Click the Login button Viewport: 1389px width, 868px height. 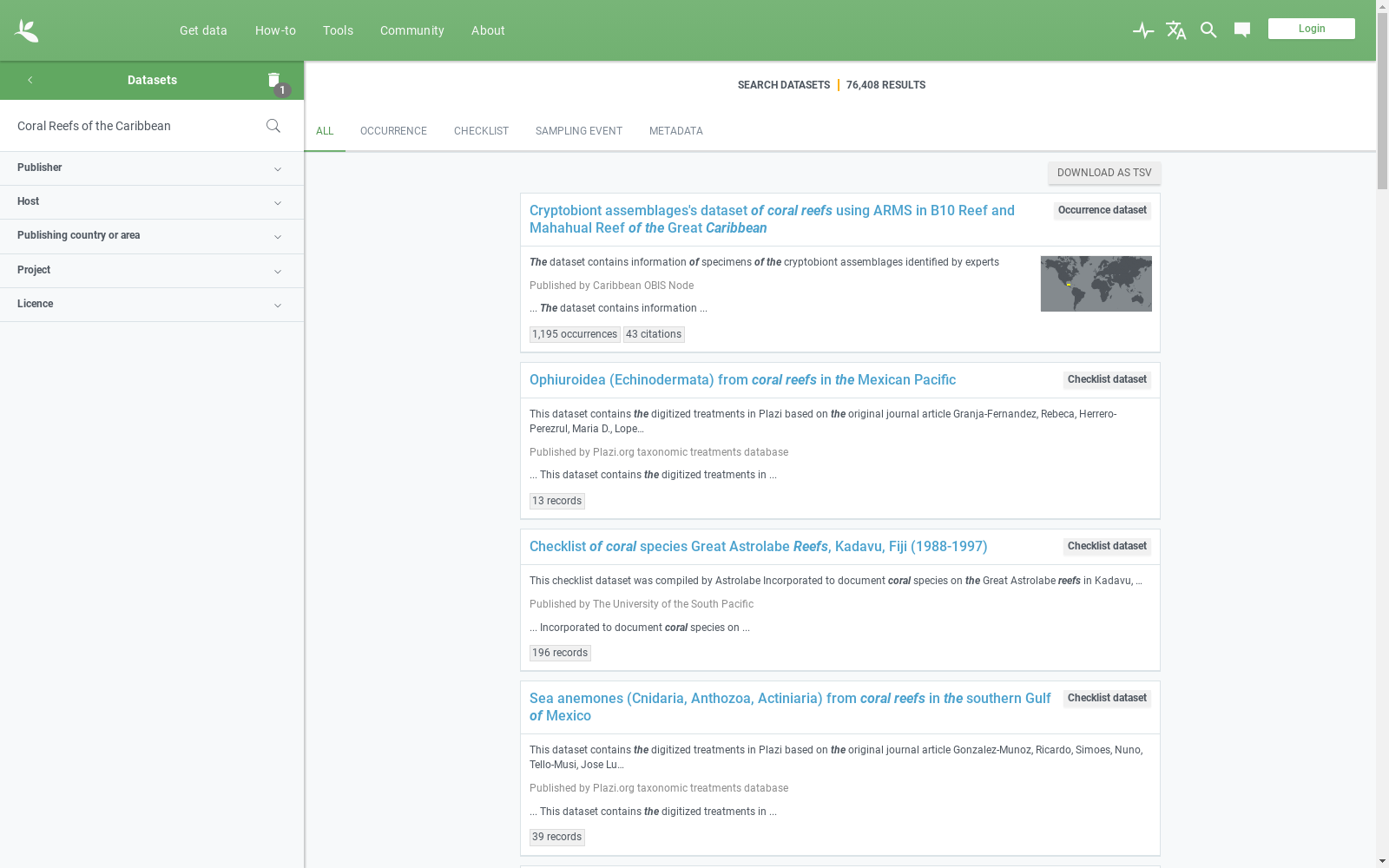click(x=1311, y=29)
